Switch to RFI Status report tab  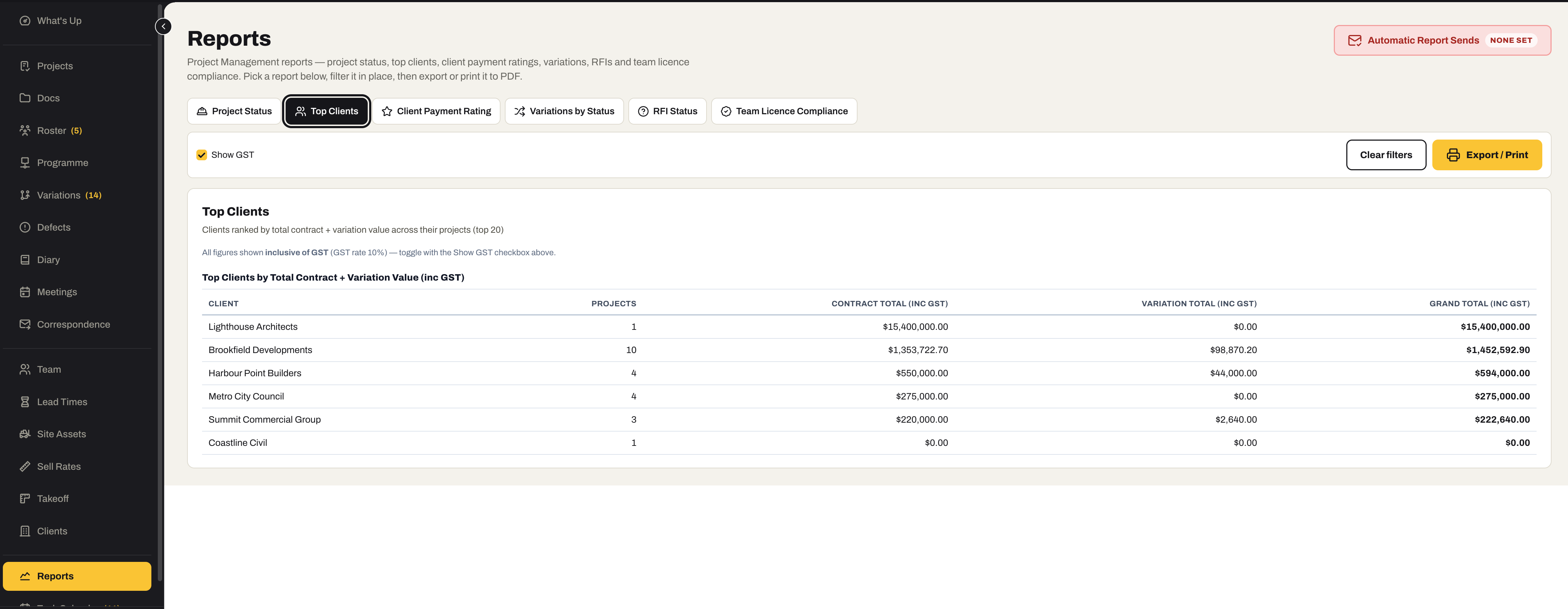(x=667, y=111)
